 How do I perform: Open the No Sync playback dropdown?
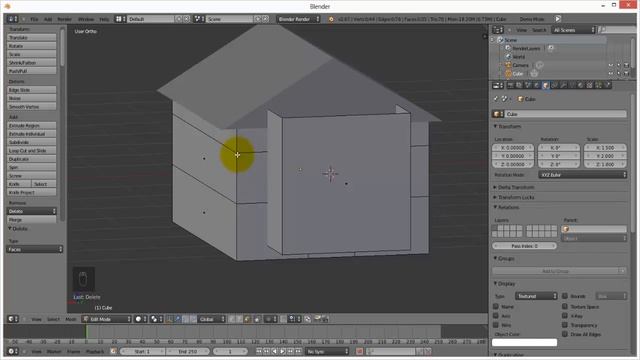[327, 351]
